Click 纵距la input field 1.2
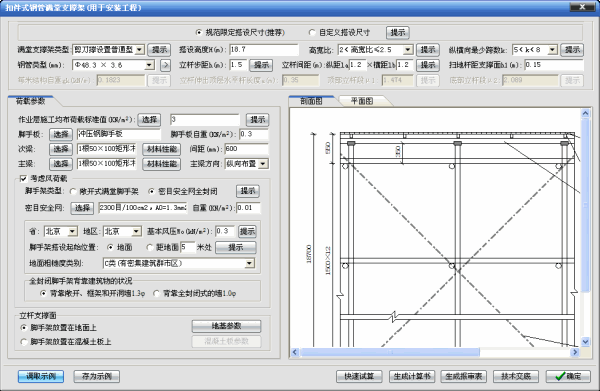The image size is (600, 391). 357,65
